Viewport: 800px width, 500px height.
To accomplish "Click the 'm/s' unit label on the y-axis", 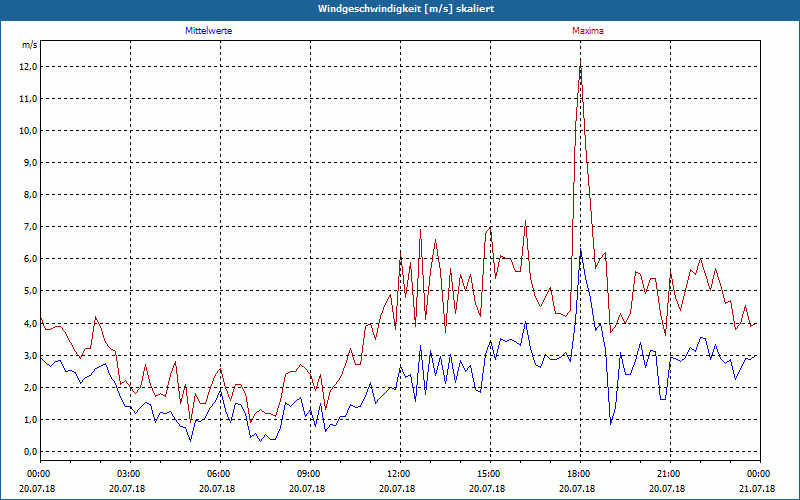I will 30,45.
